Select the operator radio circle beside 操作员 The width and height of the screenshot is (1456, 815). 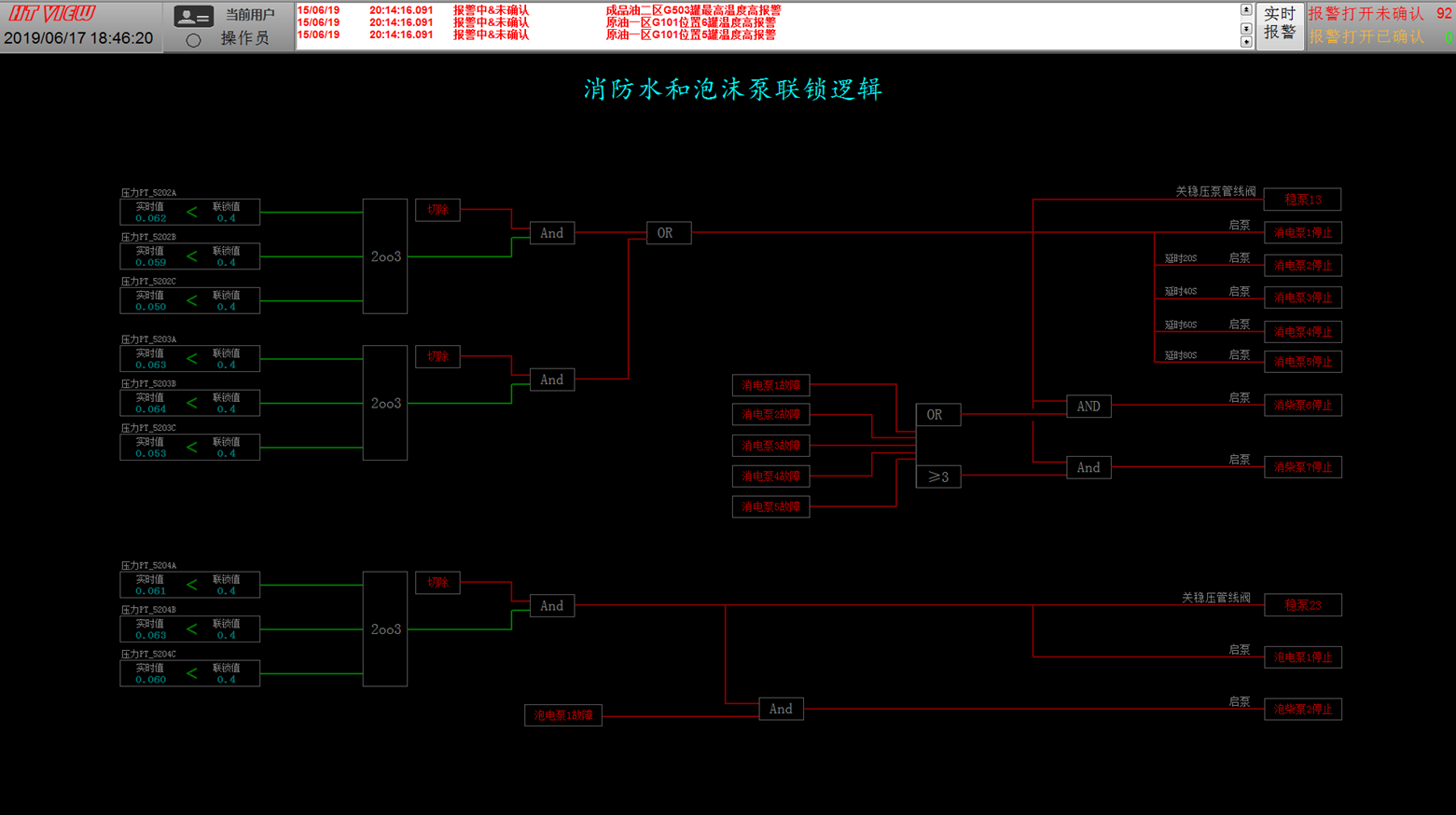[x=193, y=40]
